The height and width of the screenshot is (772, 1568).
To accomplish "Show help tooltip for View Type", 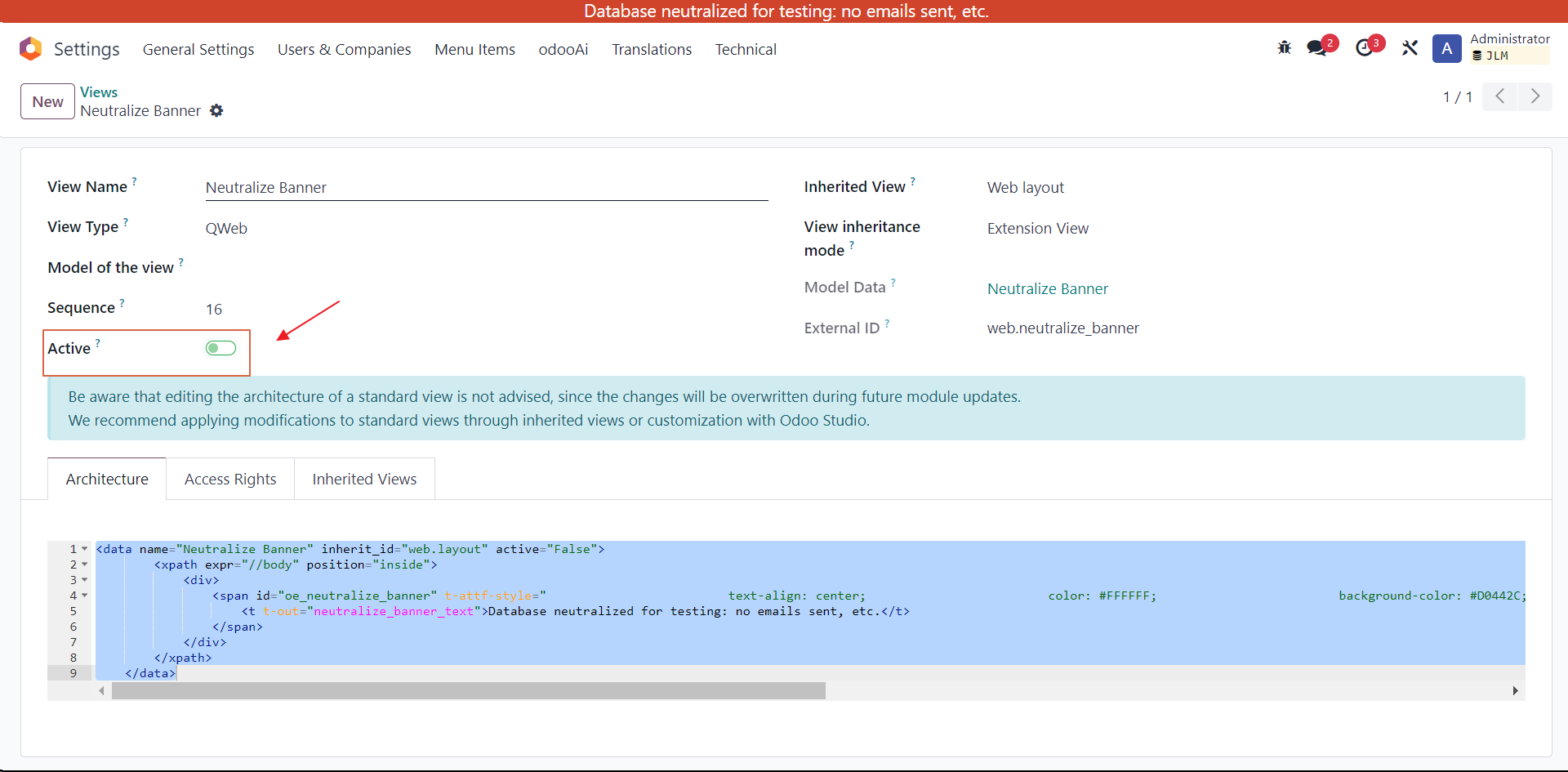I will click(x=126, y=221).
